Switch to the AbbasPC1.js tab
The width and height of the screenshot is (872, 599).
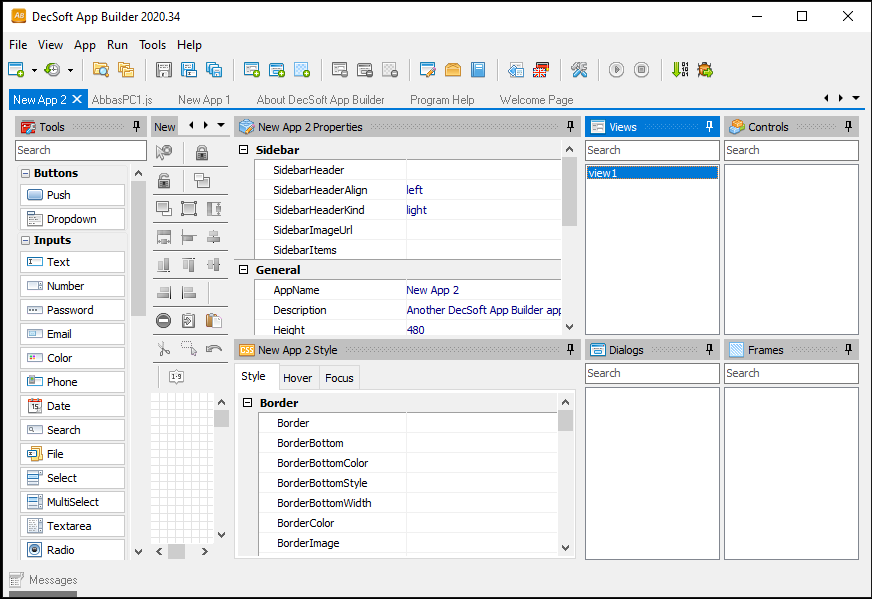point(122,100)
